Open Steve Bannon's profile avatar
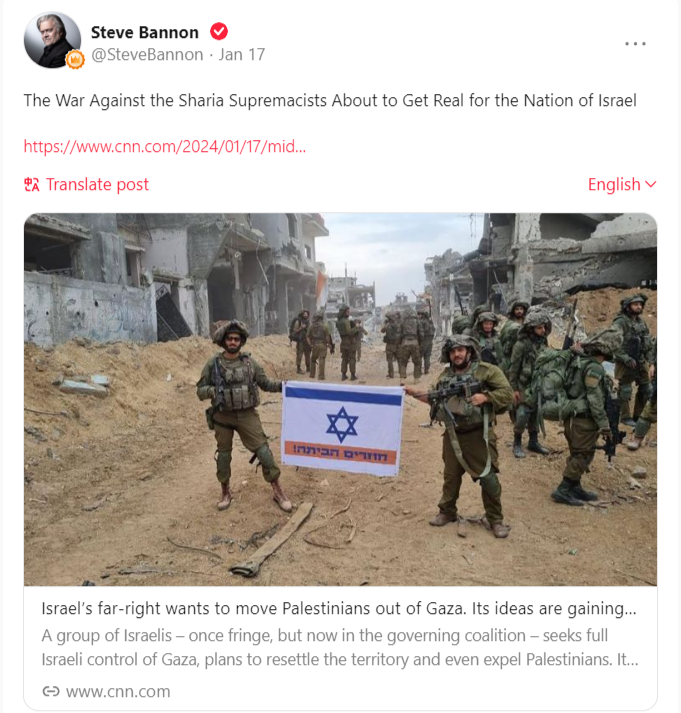Image resolution: width=681 pixels, height=713 pixels. (52, 40)
